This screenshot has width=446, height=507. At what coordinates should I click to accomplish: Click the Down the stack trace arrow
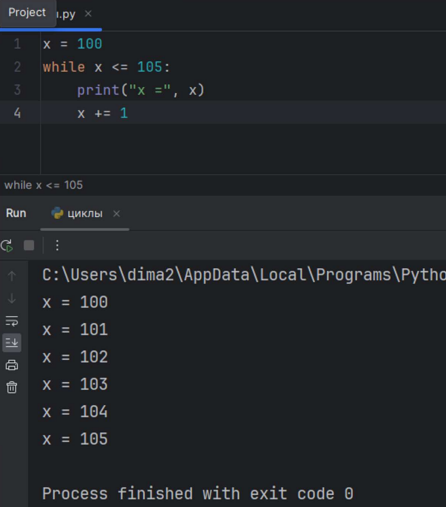[12, 298]
